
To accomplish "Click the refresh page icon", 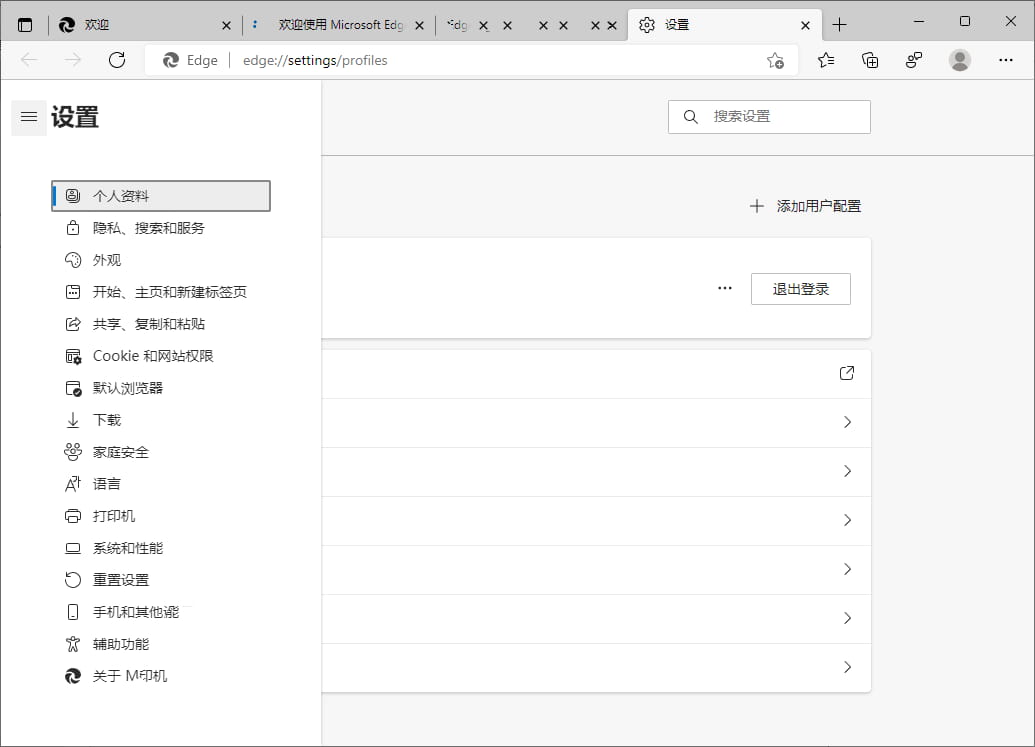I will coord(117,60).
